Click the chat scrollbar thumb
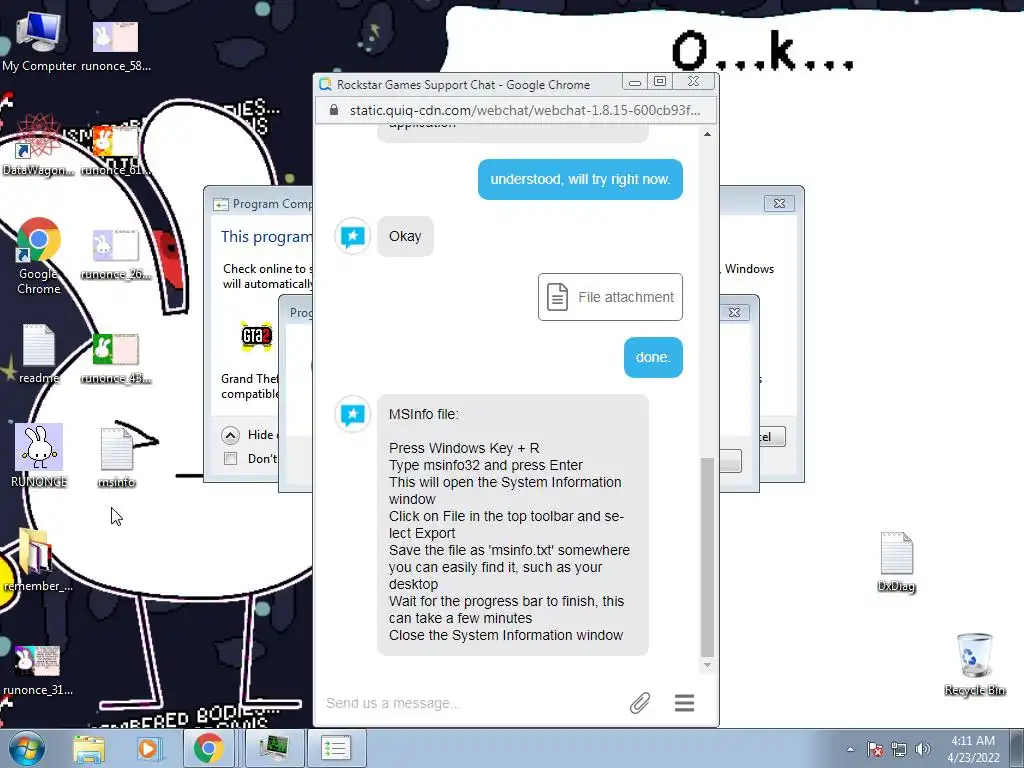The image size is (1024, 768). (707, 557)
